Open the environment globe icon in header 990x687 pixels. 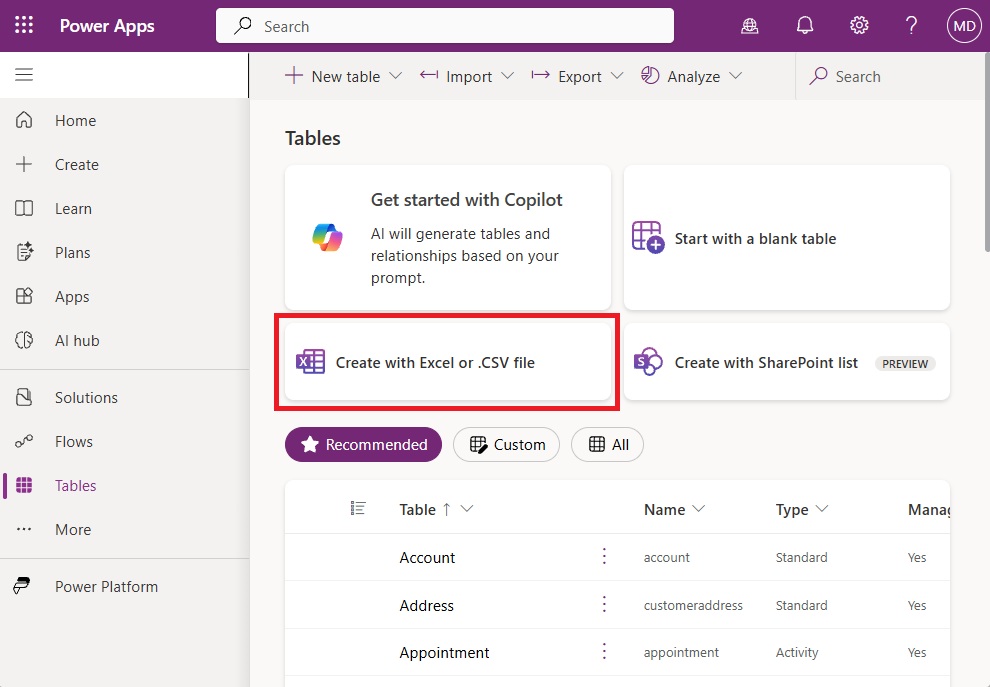750,26
